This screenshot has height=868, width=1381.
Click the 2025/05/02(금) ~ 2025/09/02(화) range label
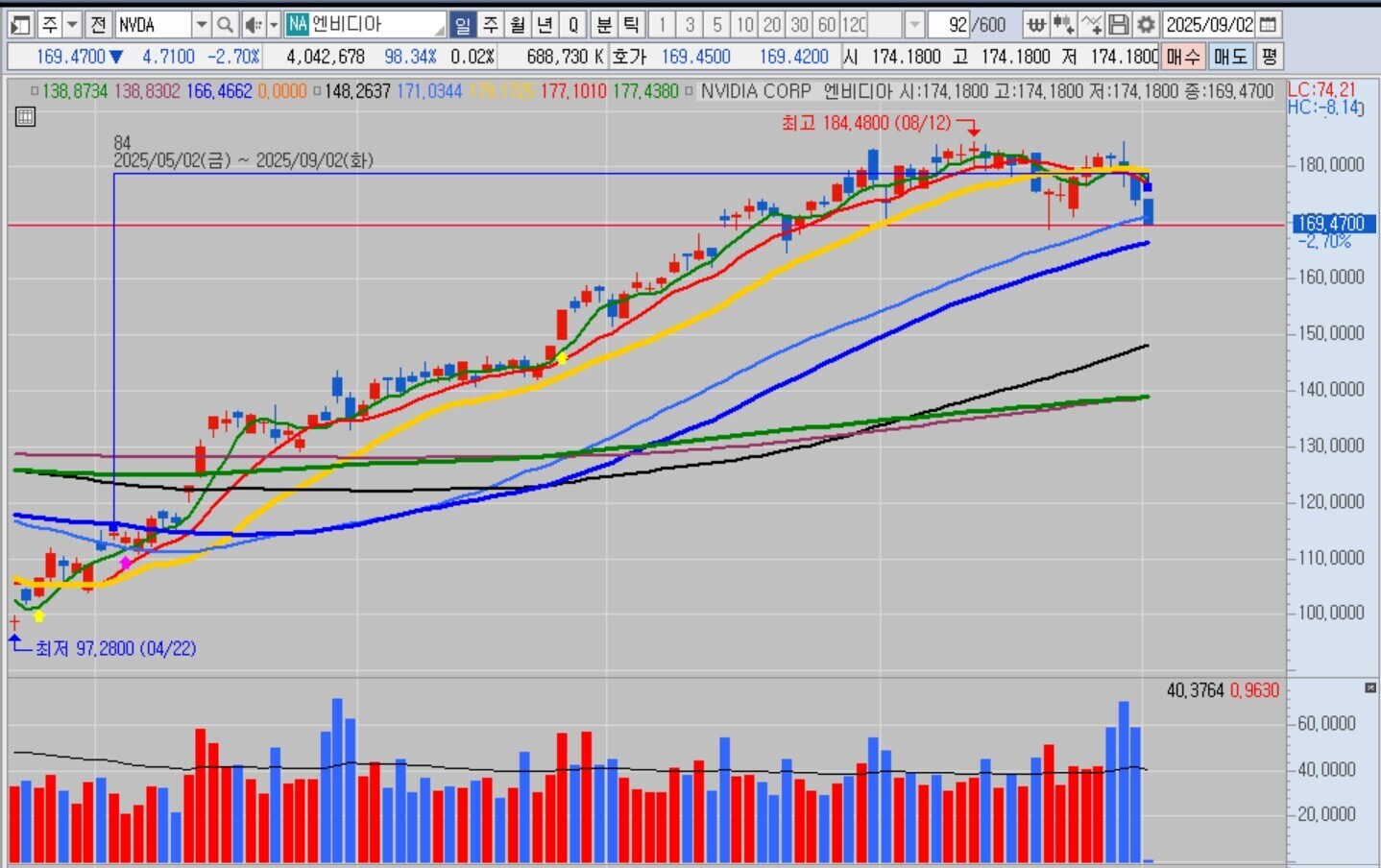point(243,160)
